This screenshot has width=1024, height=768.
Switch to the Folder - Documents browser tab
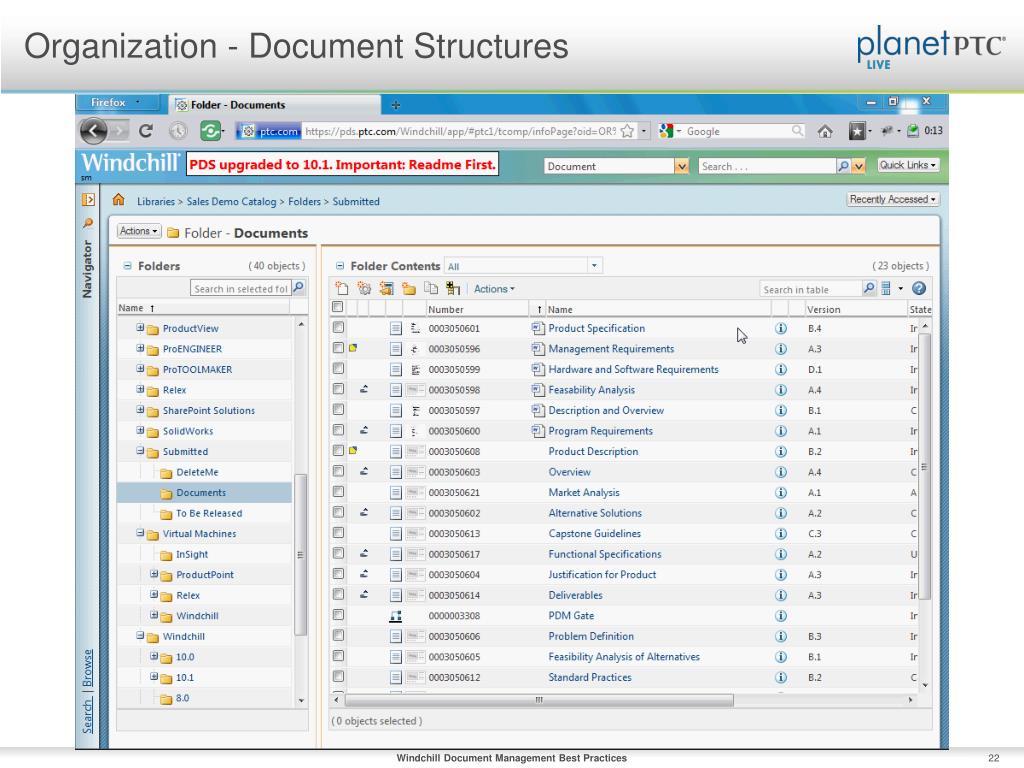274,104
